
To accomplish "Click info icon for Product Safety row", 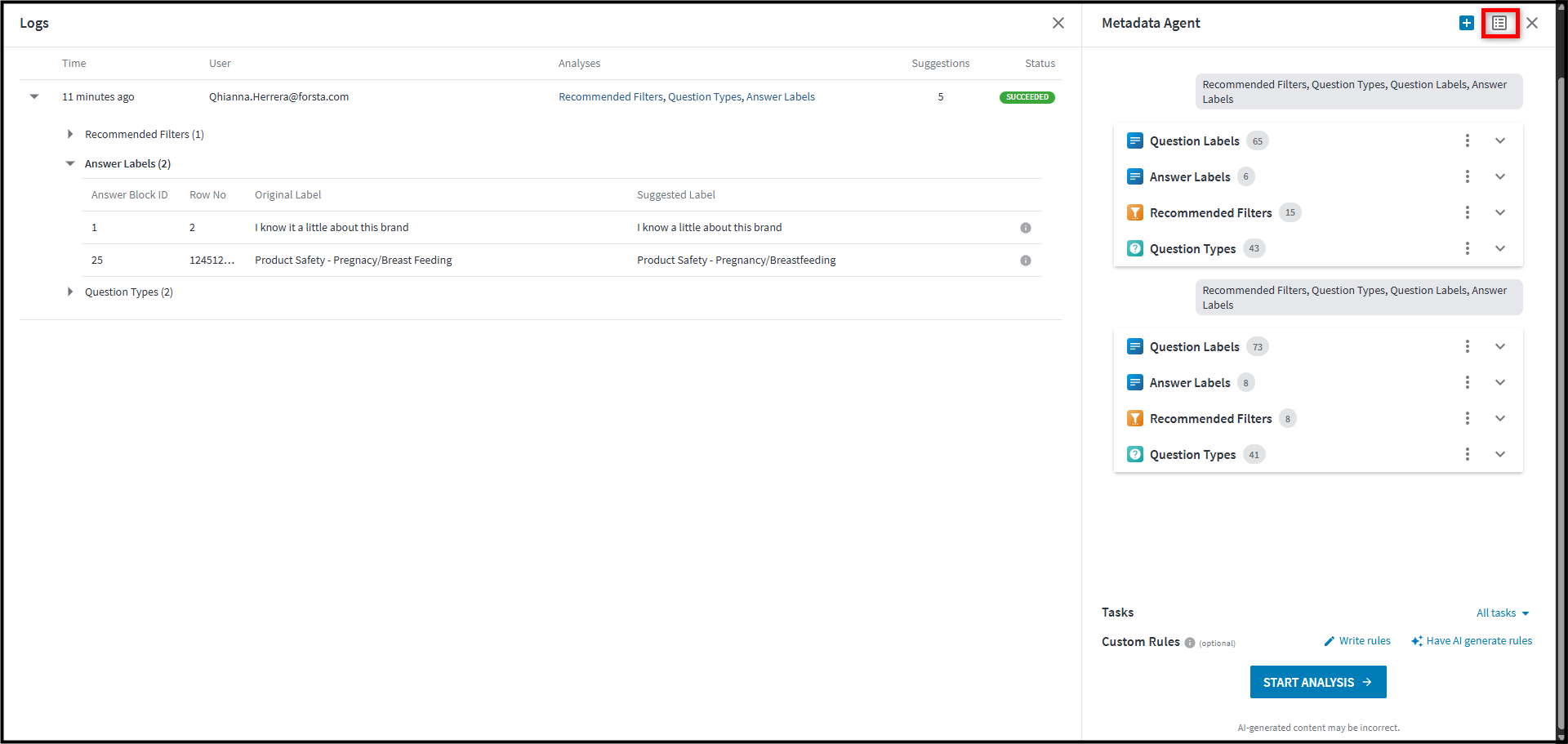I will [1026, 261].
